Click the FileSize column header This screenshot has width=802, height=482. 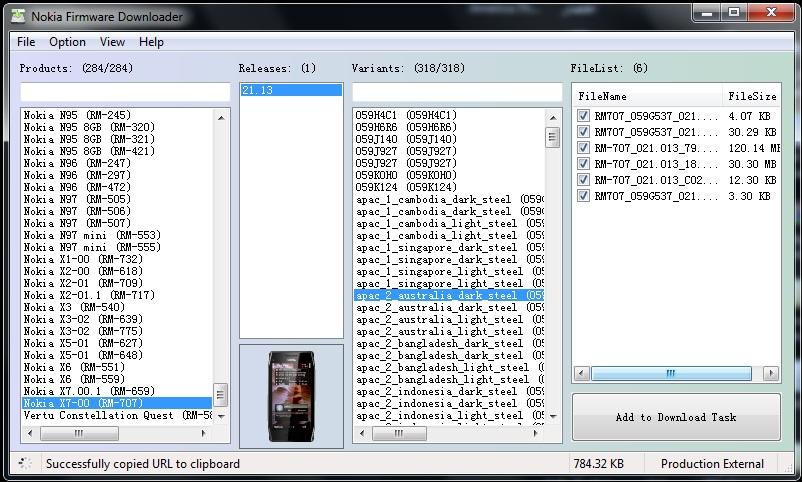pos(752,96)
